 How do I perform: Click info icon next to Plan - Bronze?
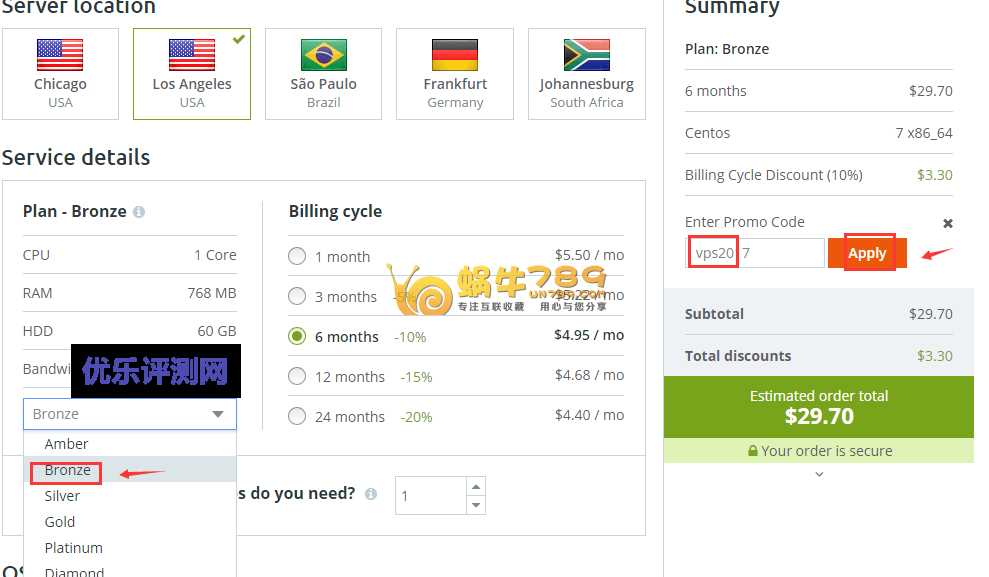[x=139, y=212]
